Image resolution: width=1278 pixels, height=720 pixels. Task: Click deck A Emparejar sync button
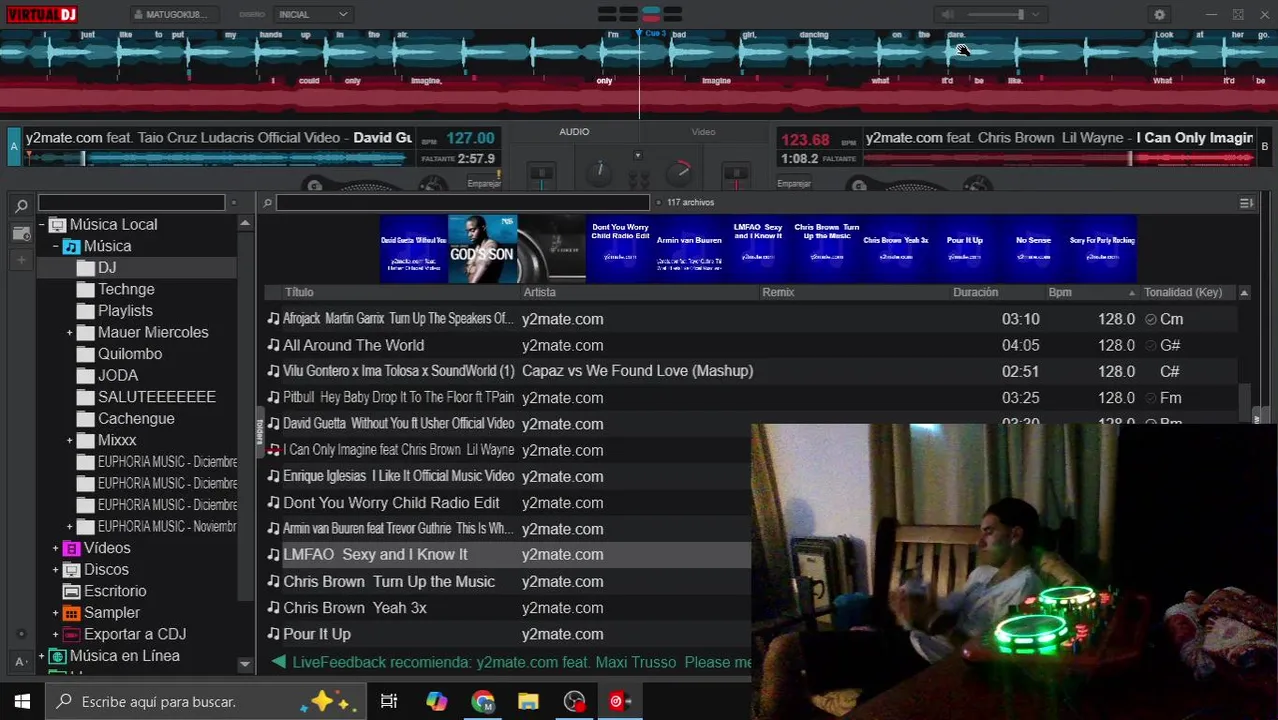click(x=484, y=183)
